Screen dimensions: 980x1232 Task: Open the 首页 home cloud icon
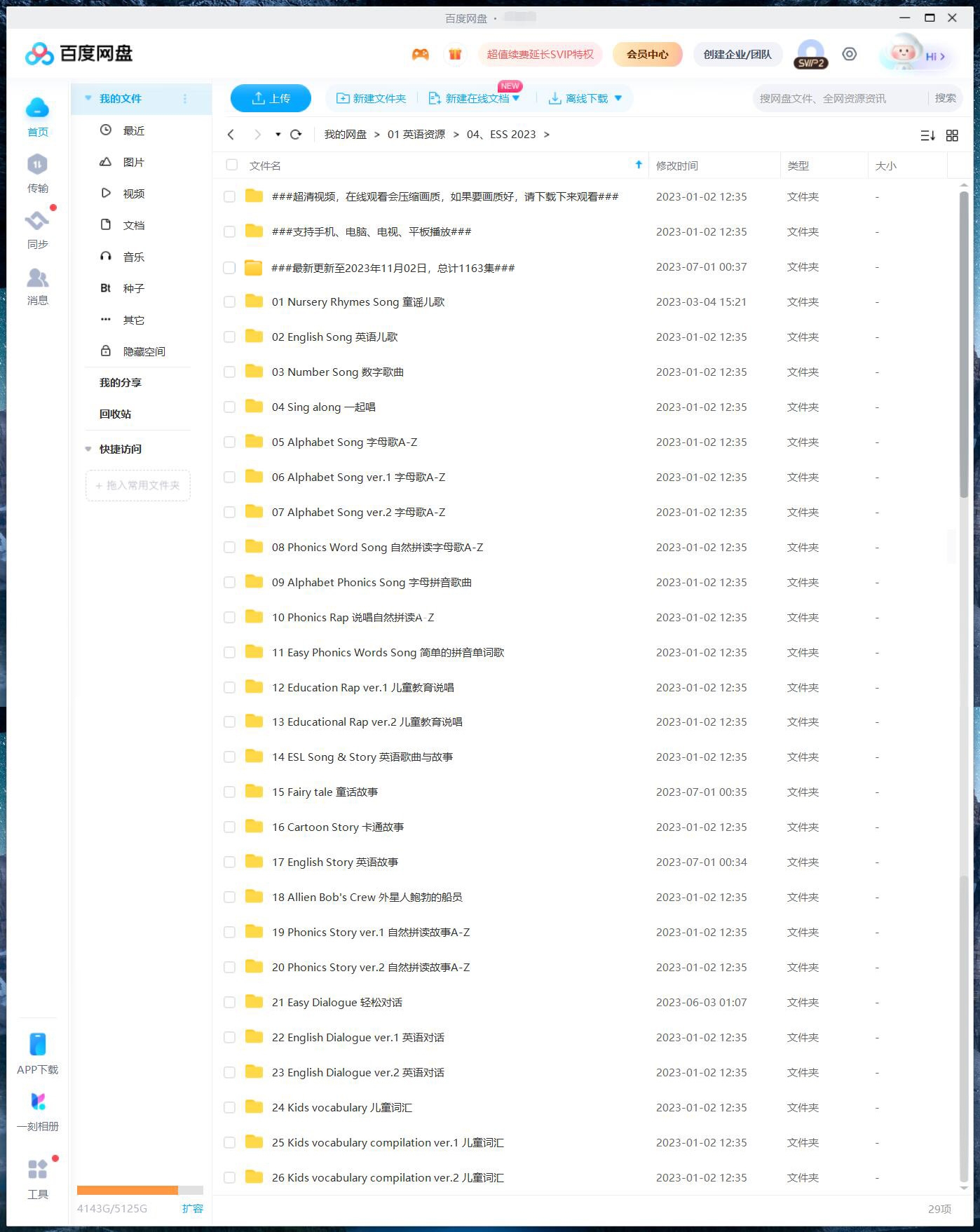tap(37, 108)
